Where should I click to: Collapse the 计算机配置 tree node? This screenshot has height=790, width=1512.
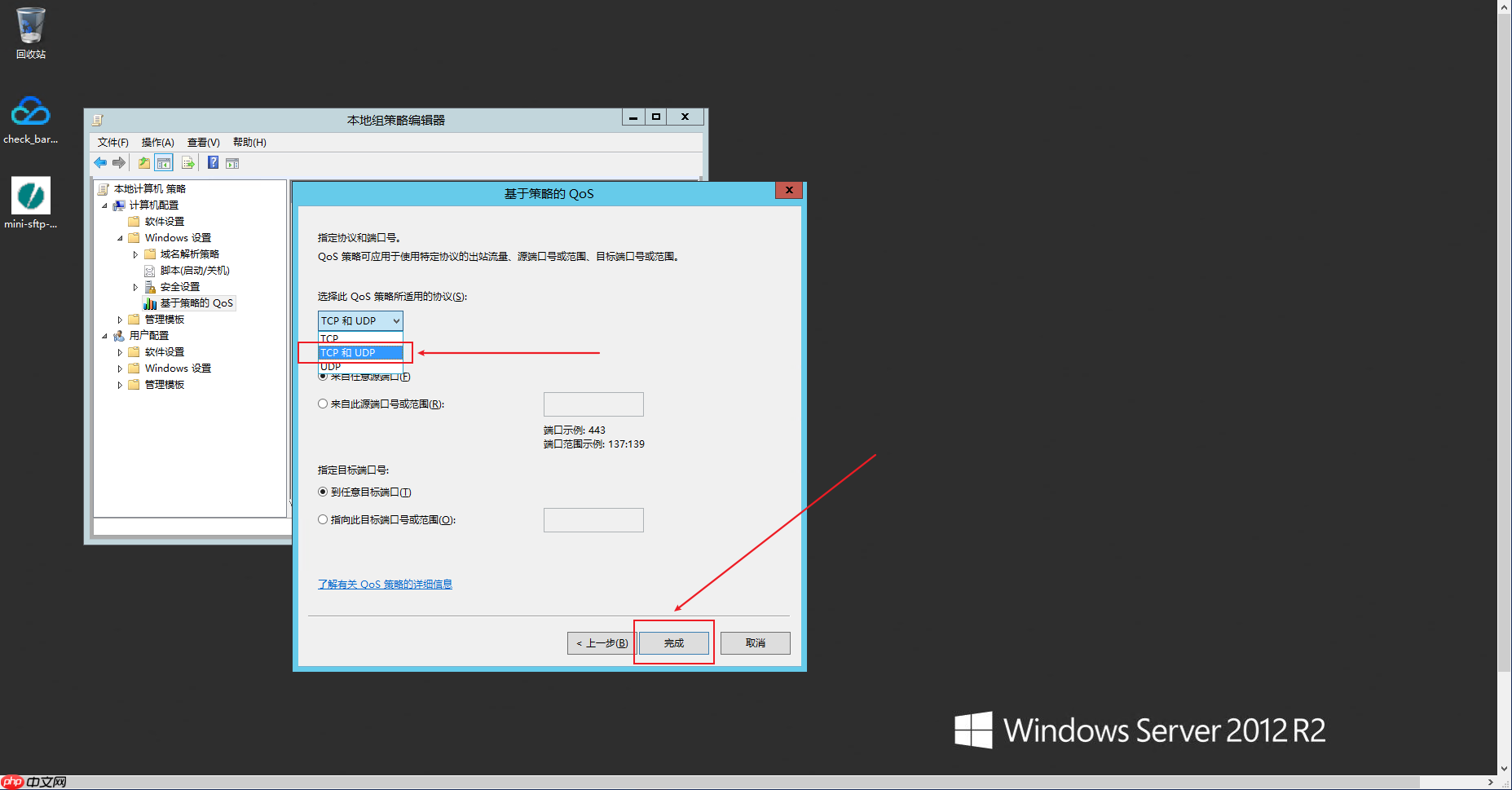pos(104,205)
